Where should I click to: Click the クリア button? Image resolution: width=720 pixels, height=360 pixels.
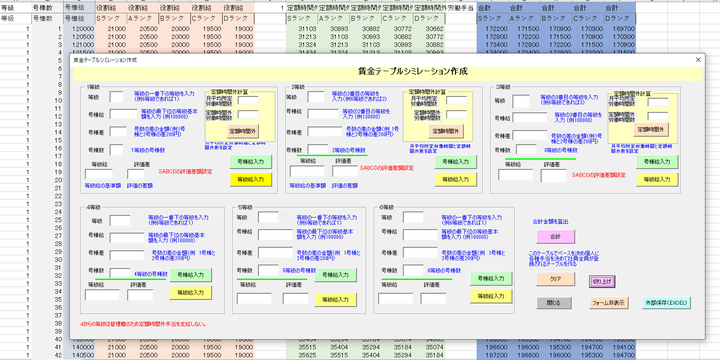coord(556,279)
